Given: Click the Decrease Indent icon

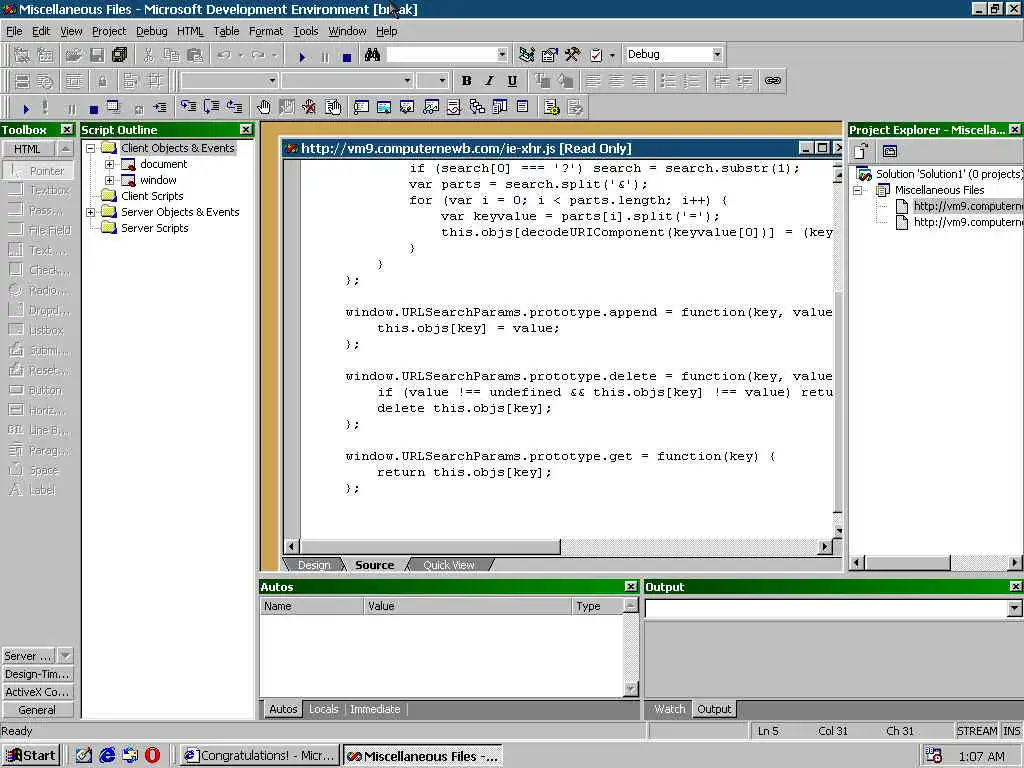Looking at the screenshot, I should pyautogui.click(x=721, y=80).
